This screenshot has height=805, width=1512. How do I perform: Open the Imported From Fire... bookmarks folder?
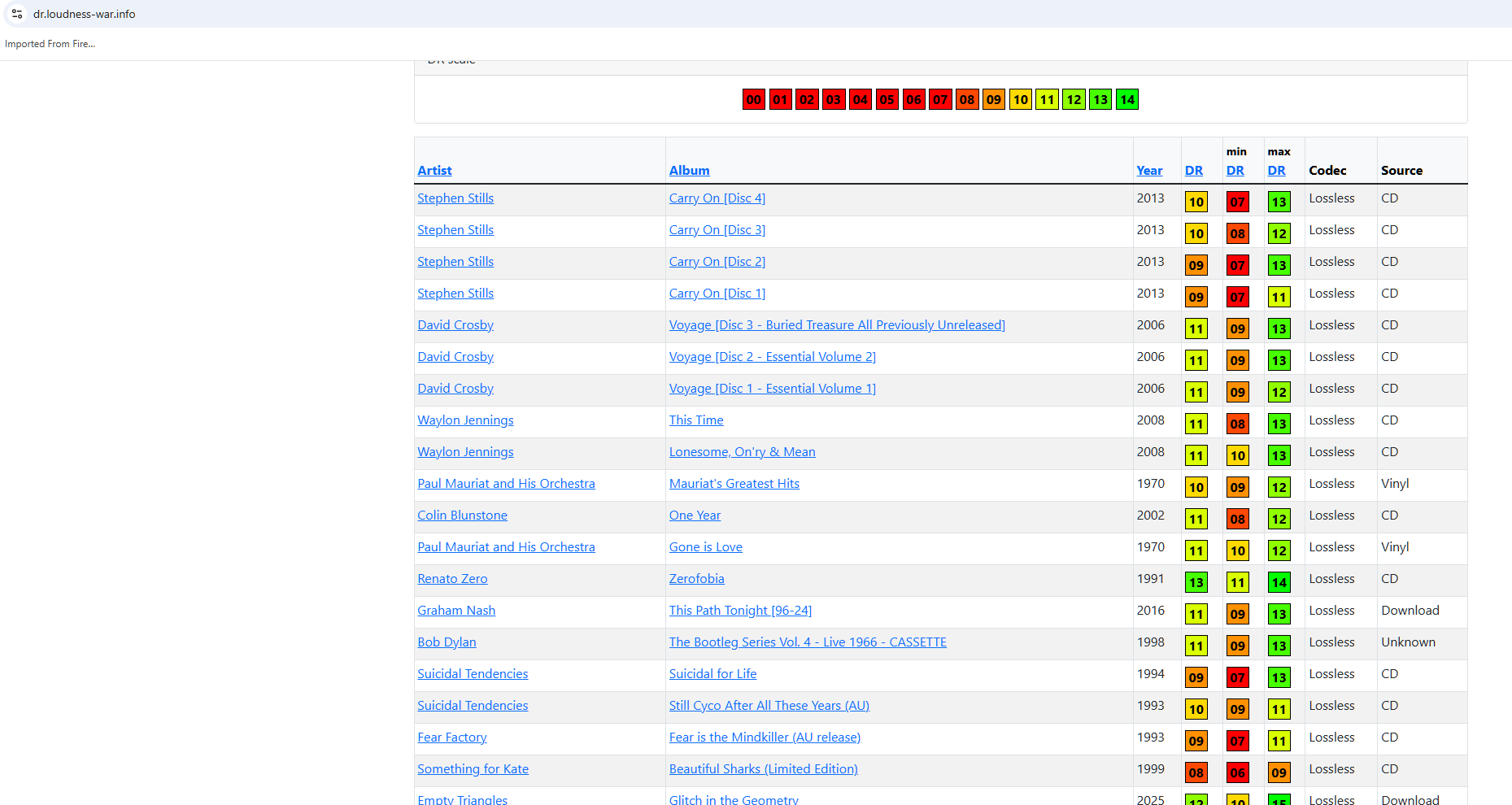50,44
